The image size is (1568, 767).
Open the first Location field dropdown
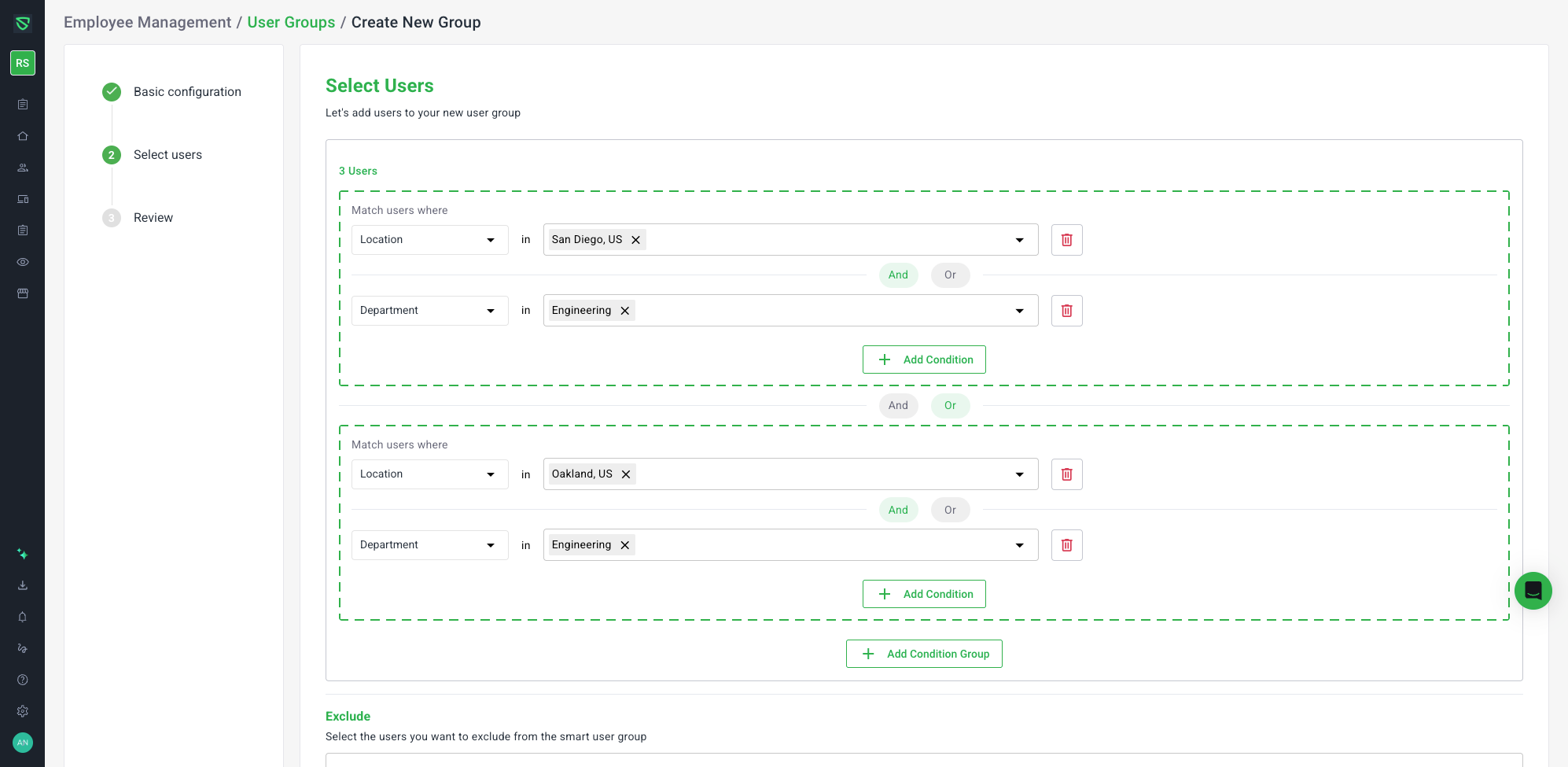(429, 240)
